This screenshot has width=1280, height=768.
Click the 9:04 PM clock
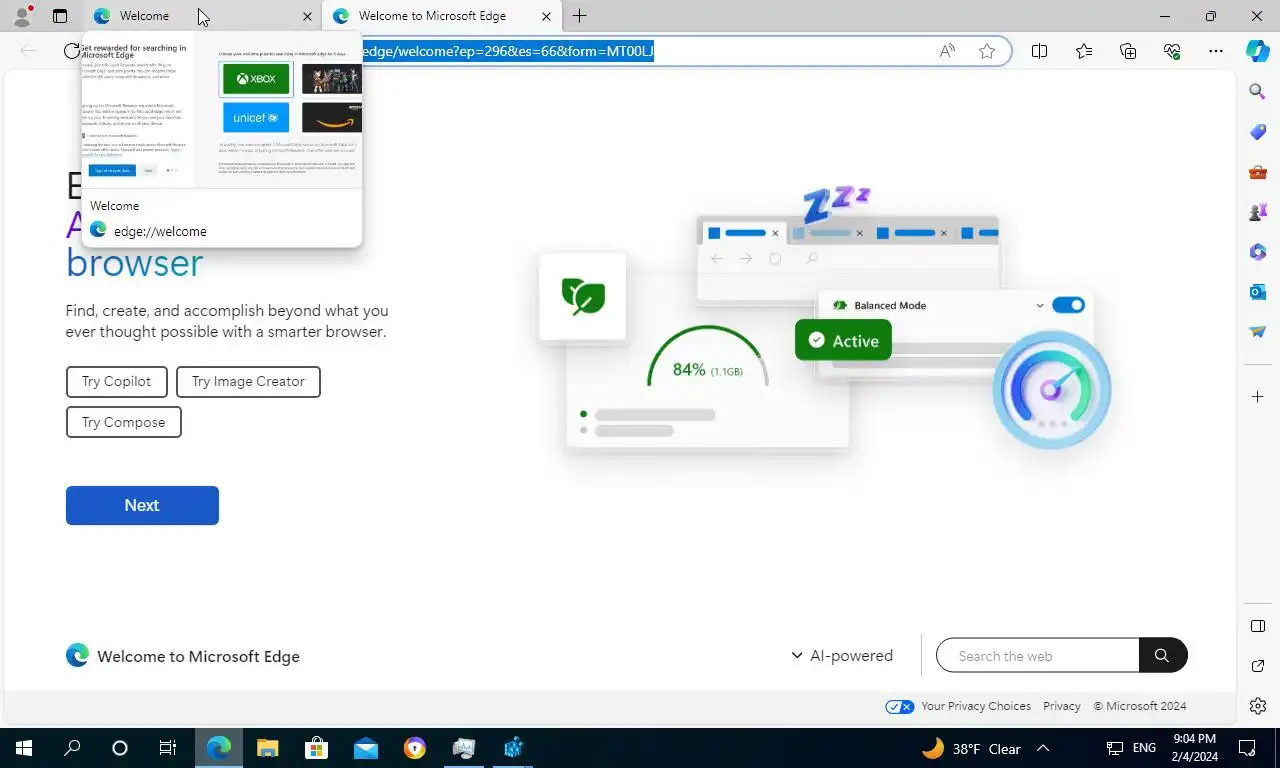pyautogui.click(x=1195, y=739)
